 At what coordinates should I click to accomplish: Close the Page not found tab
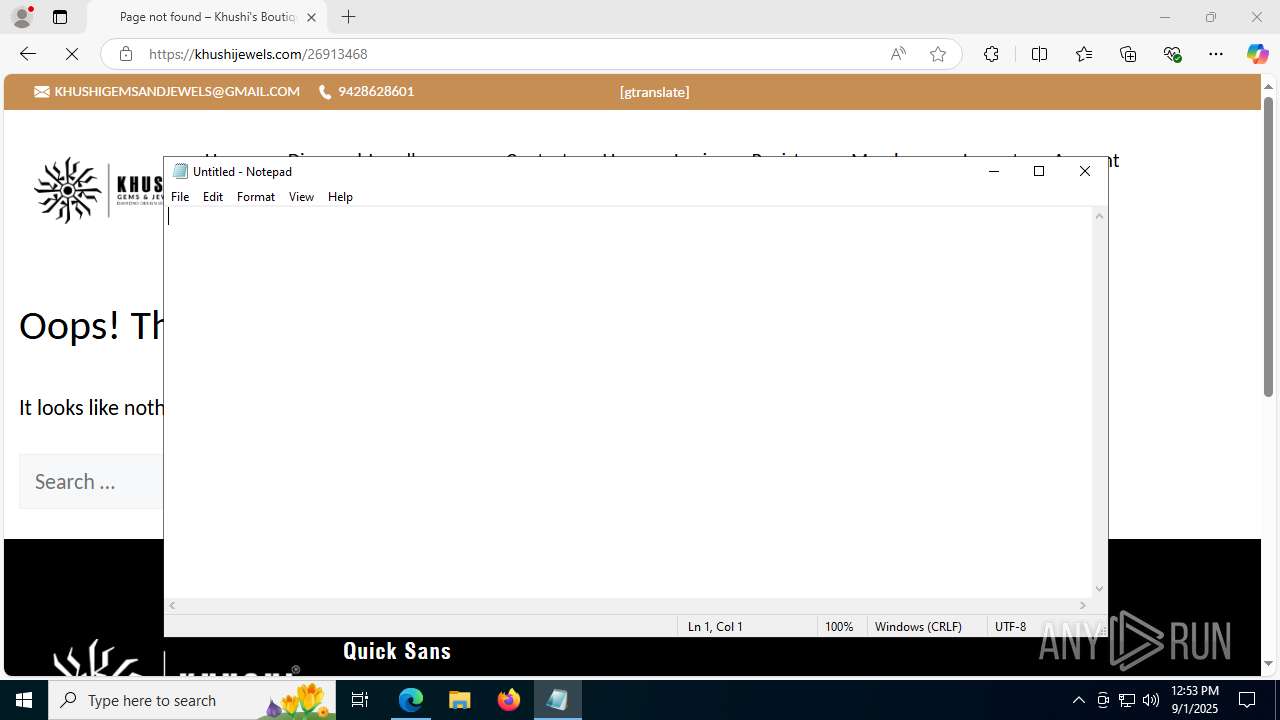tap(311, 17)
